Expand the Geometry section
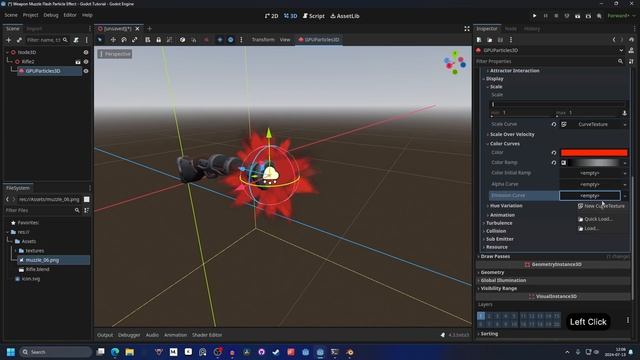Screen dimensions: 640x360 coord(492,272)
